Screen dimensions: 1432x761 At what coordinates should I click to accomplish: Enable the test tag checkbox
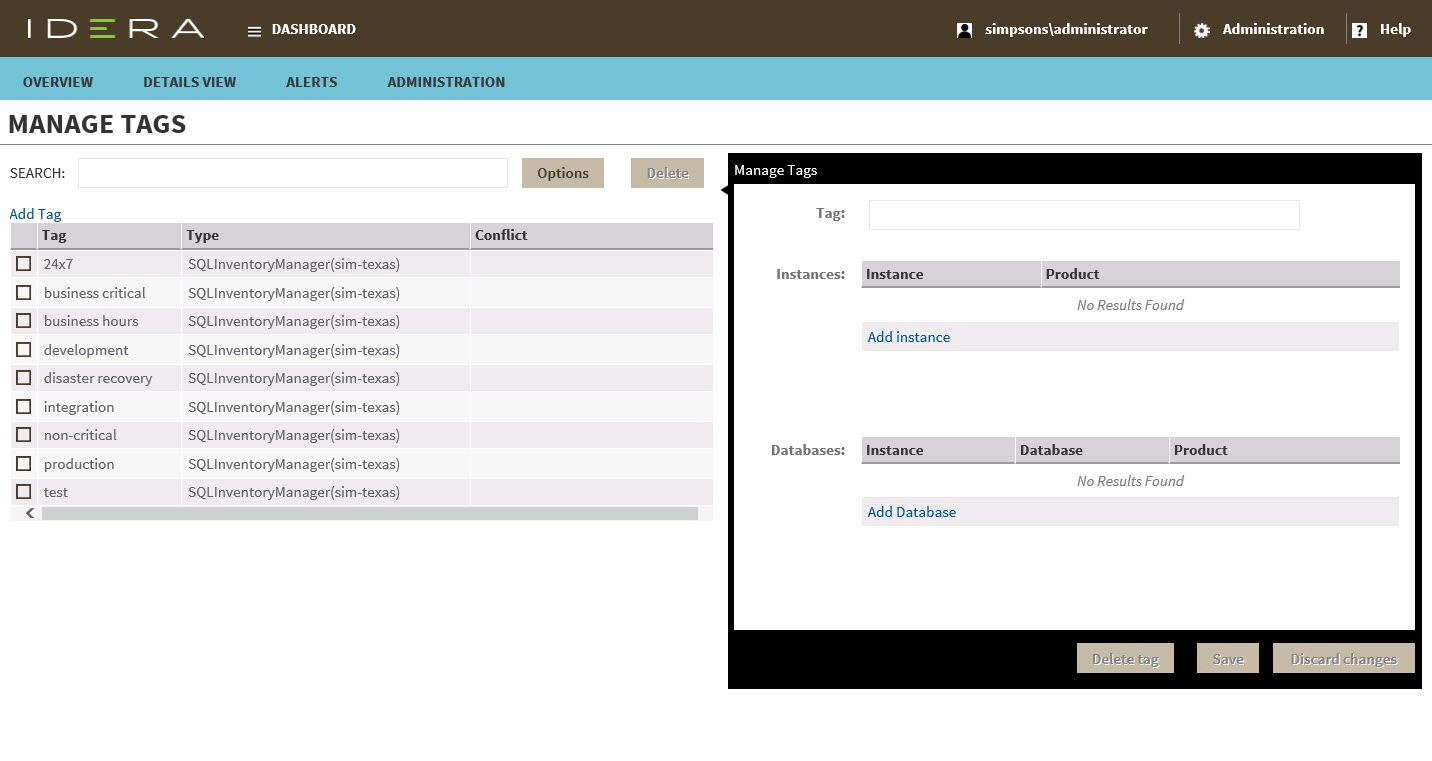(x=23, y=491)
